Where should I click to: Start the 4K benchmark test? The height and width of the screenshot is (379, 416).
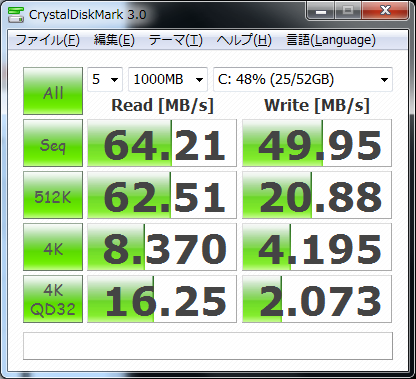(53, 247)
